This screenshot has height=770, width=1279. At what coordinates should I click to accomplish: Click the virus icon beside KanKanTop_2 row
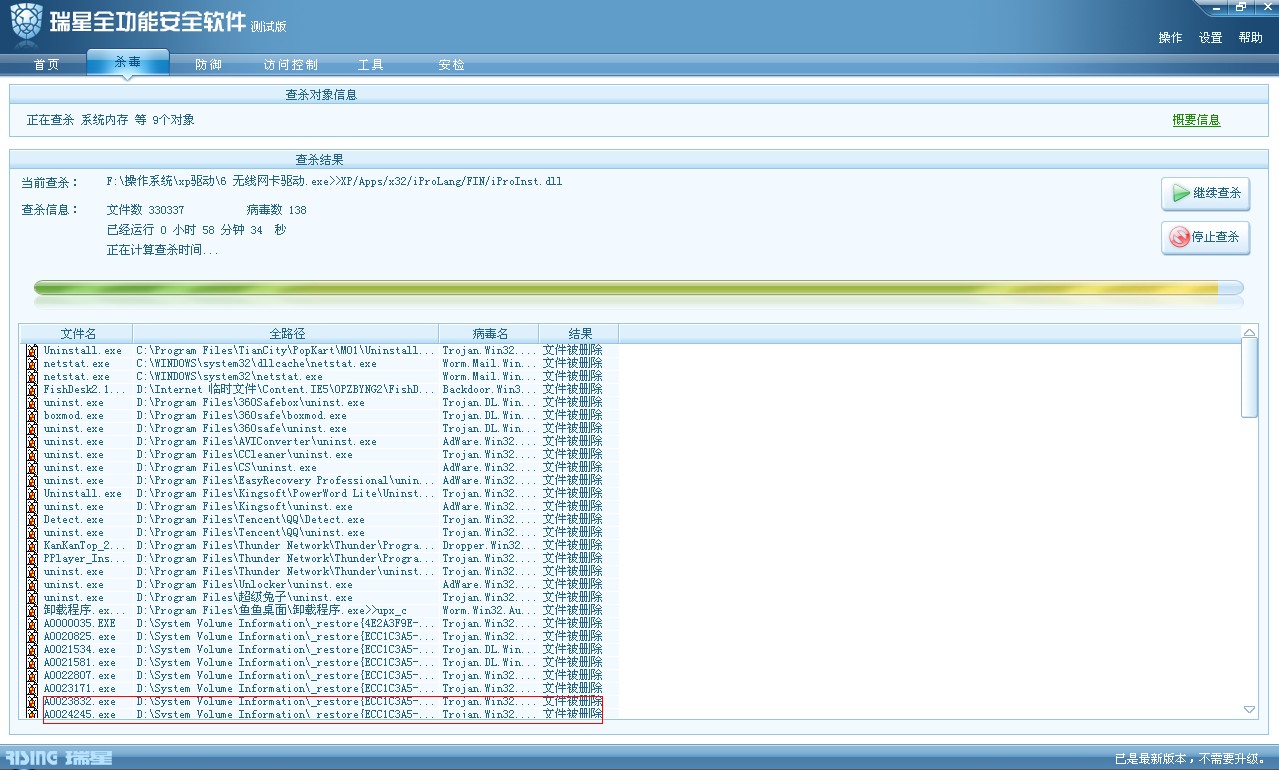32,546
